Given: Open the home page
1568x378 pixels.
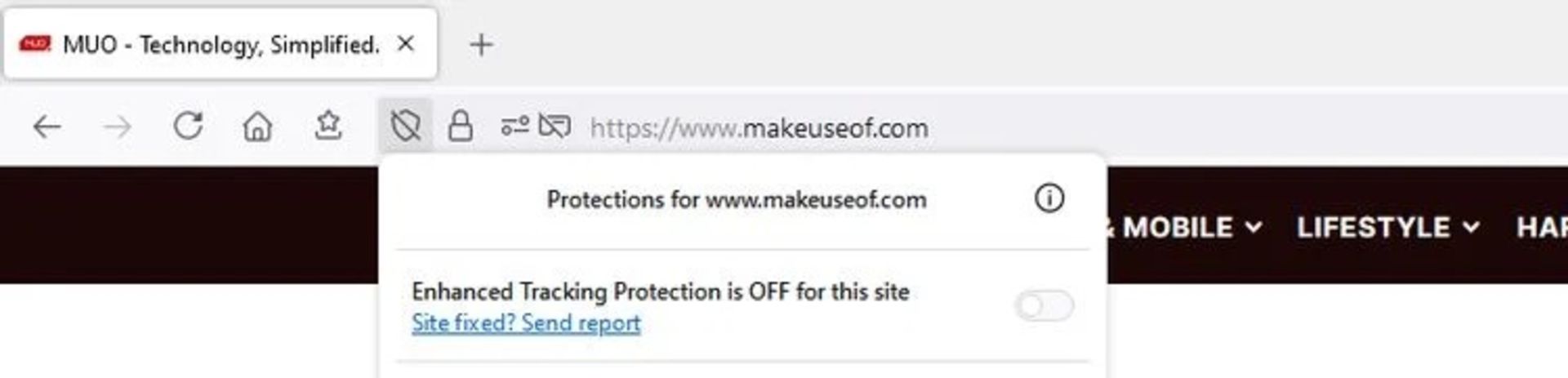Looking at the screenshot, I should 257,127.
